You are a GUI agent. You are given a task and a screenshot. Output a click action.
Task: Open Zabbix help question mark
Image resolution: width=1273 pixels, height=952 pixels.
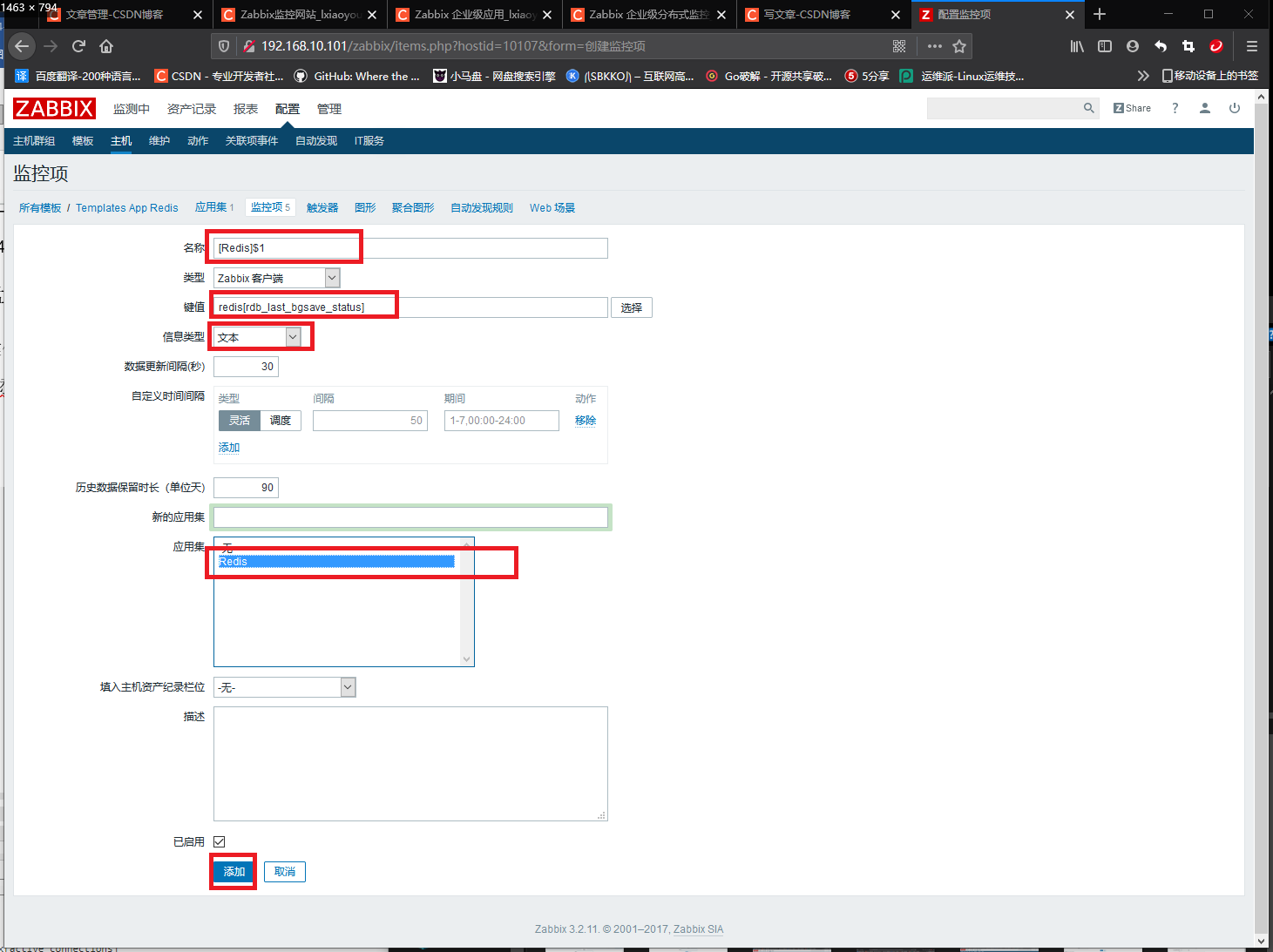(1175, 108)
